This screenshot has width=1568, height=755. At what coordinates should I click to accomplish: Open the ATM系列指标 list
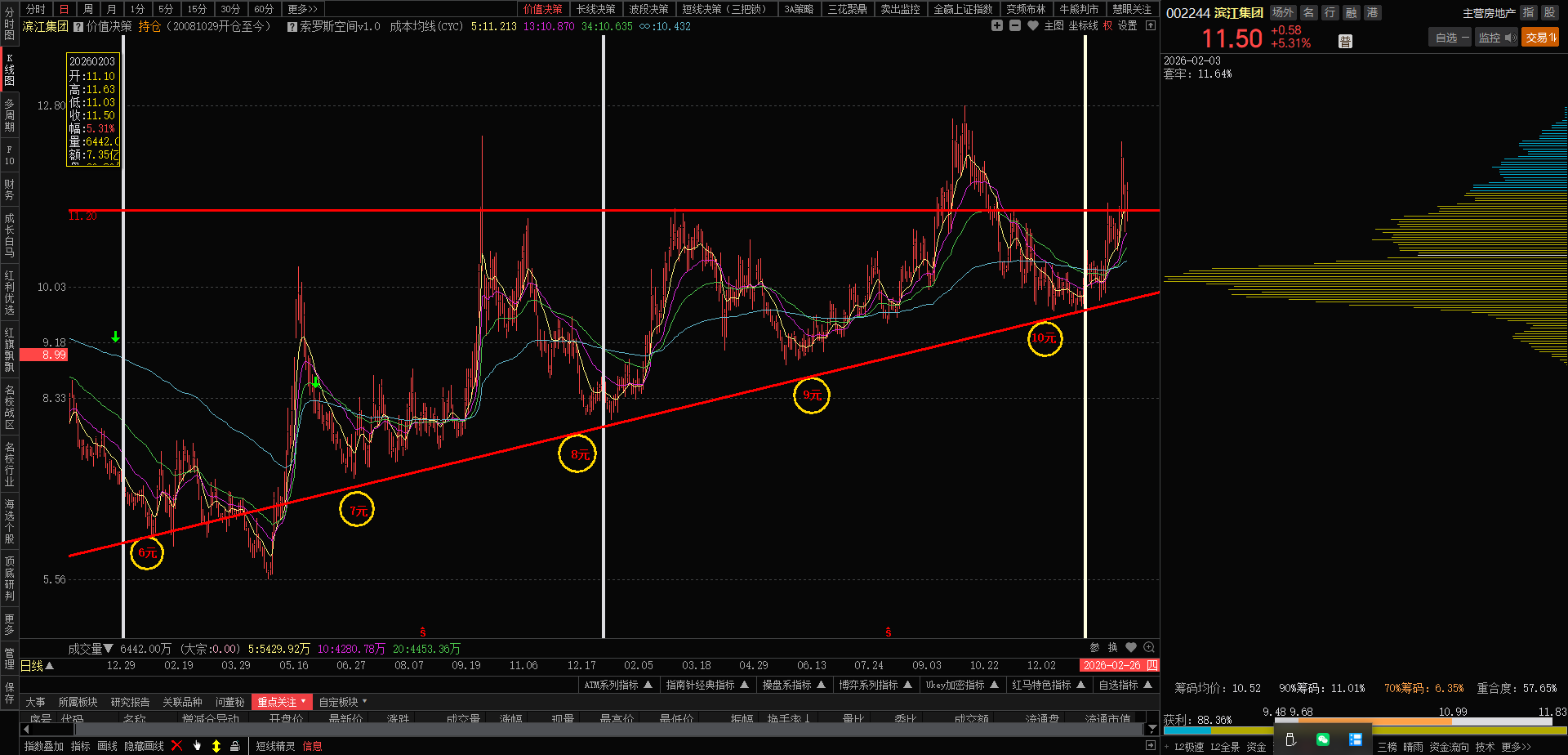[618, 685]
